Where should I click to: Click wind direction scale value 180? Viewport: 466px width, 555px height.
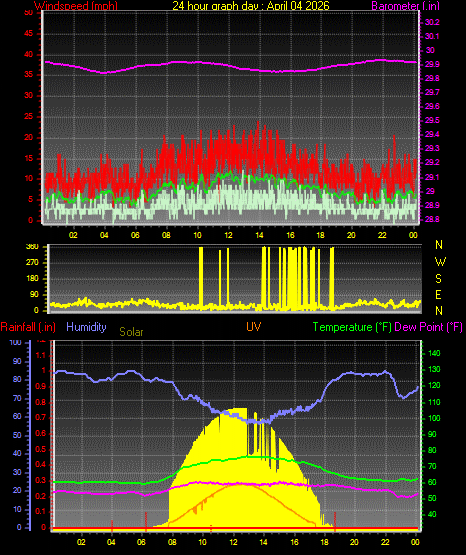tap(32, 279)
